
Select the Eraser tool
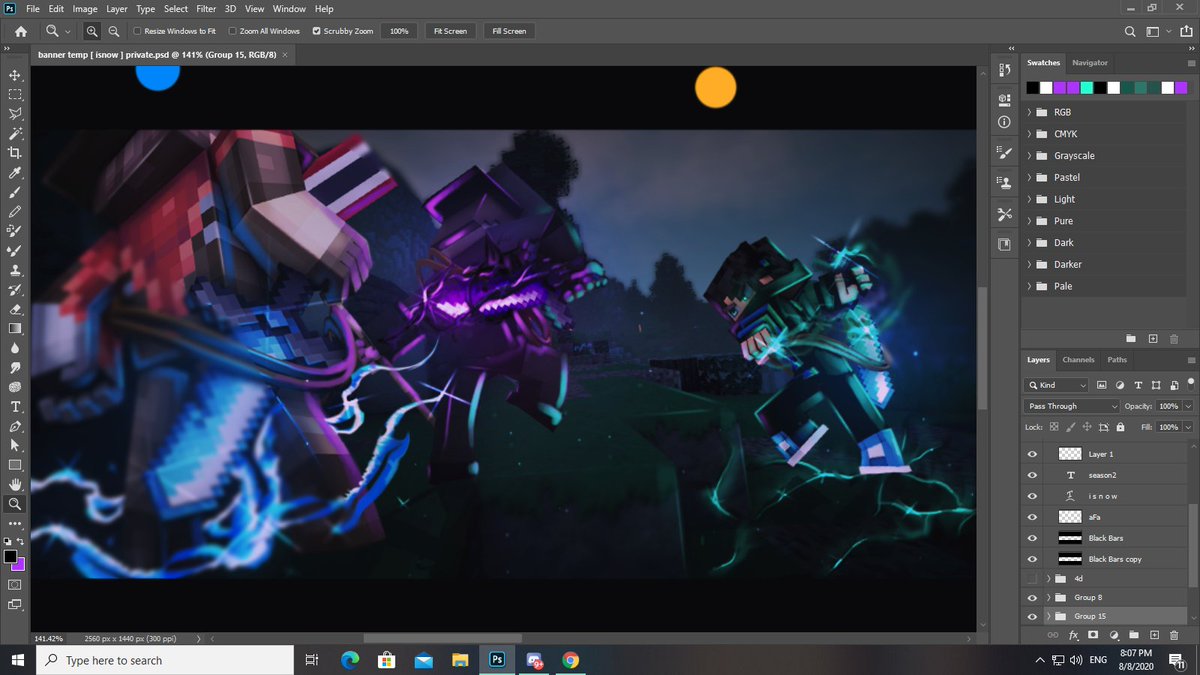[15, 309]
